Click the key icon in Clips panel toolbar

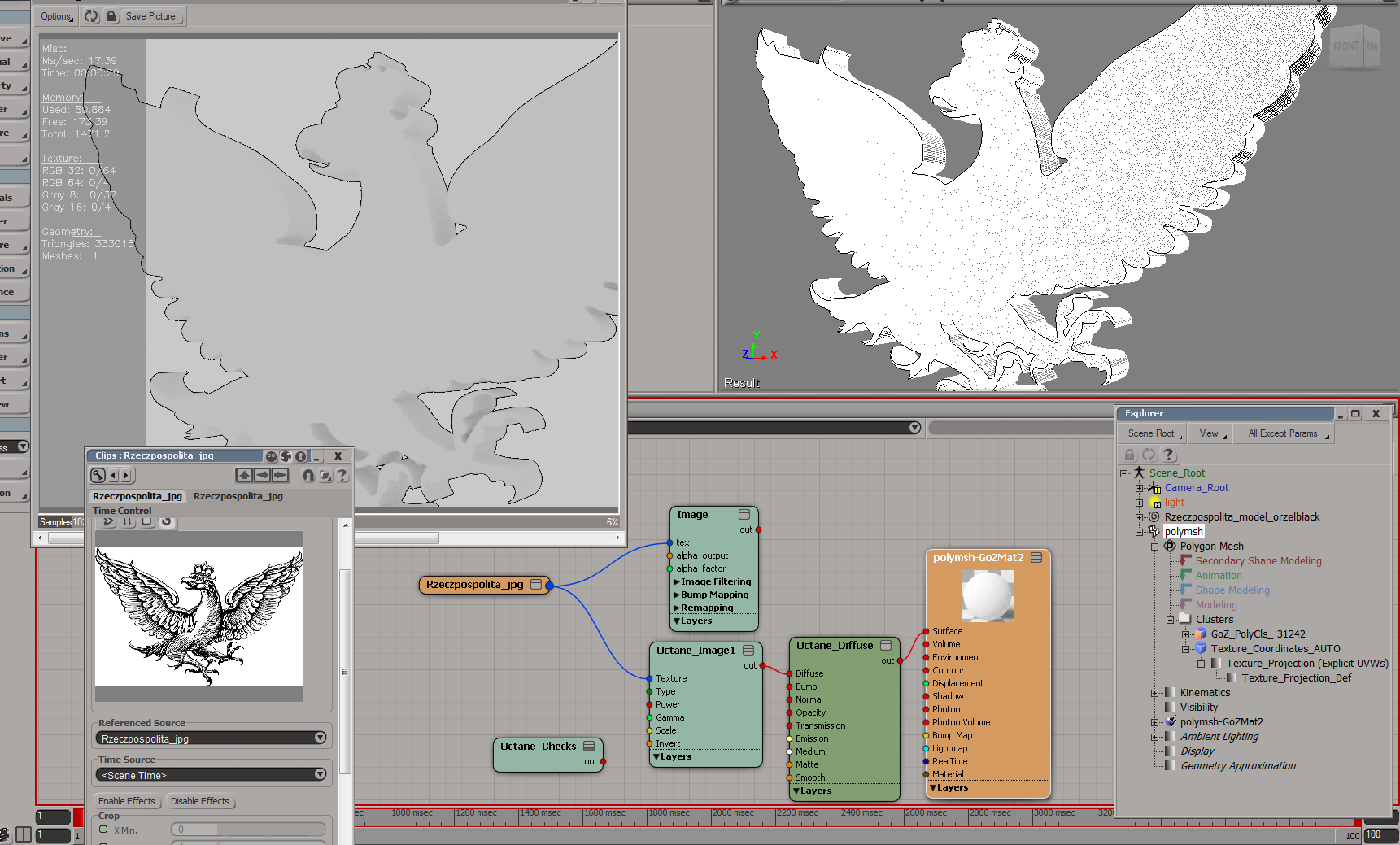pyautogui.click(x=98, y=475)
